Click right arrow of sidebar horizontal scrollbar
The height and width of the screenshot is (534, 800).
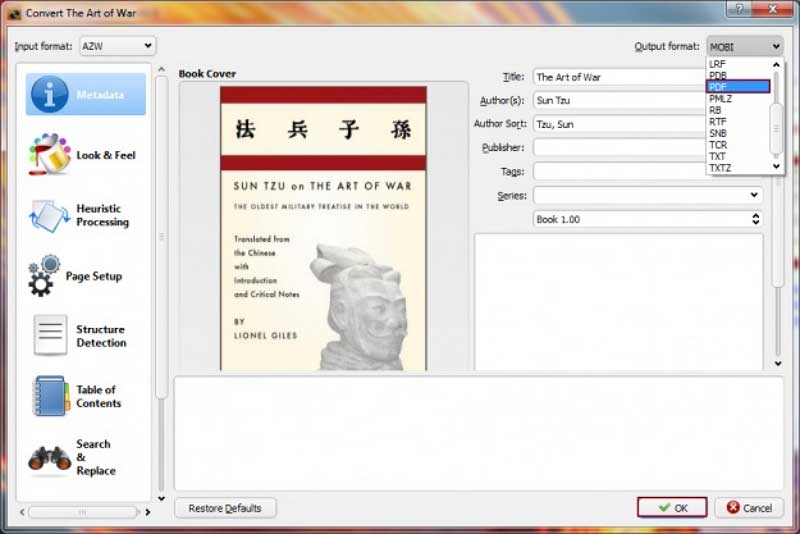(148, 512)
